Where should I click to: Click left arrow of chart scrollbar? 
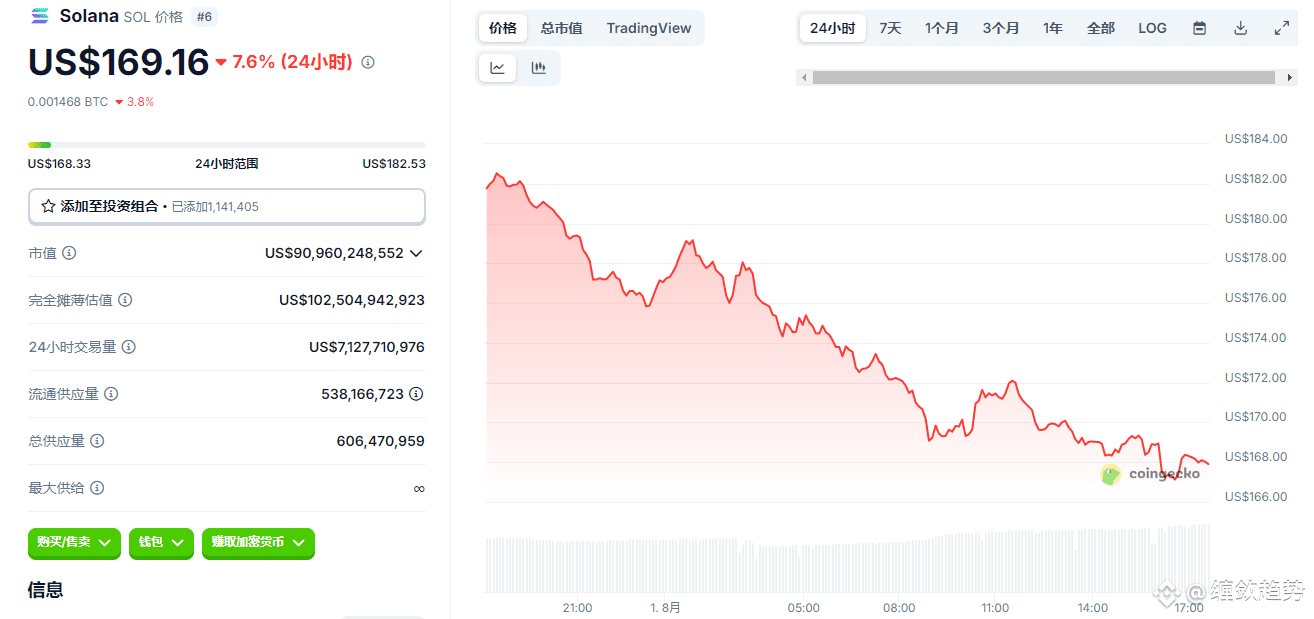(803, 77)
